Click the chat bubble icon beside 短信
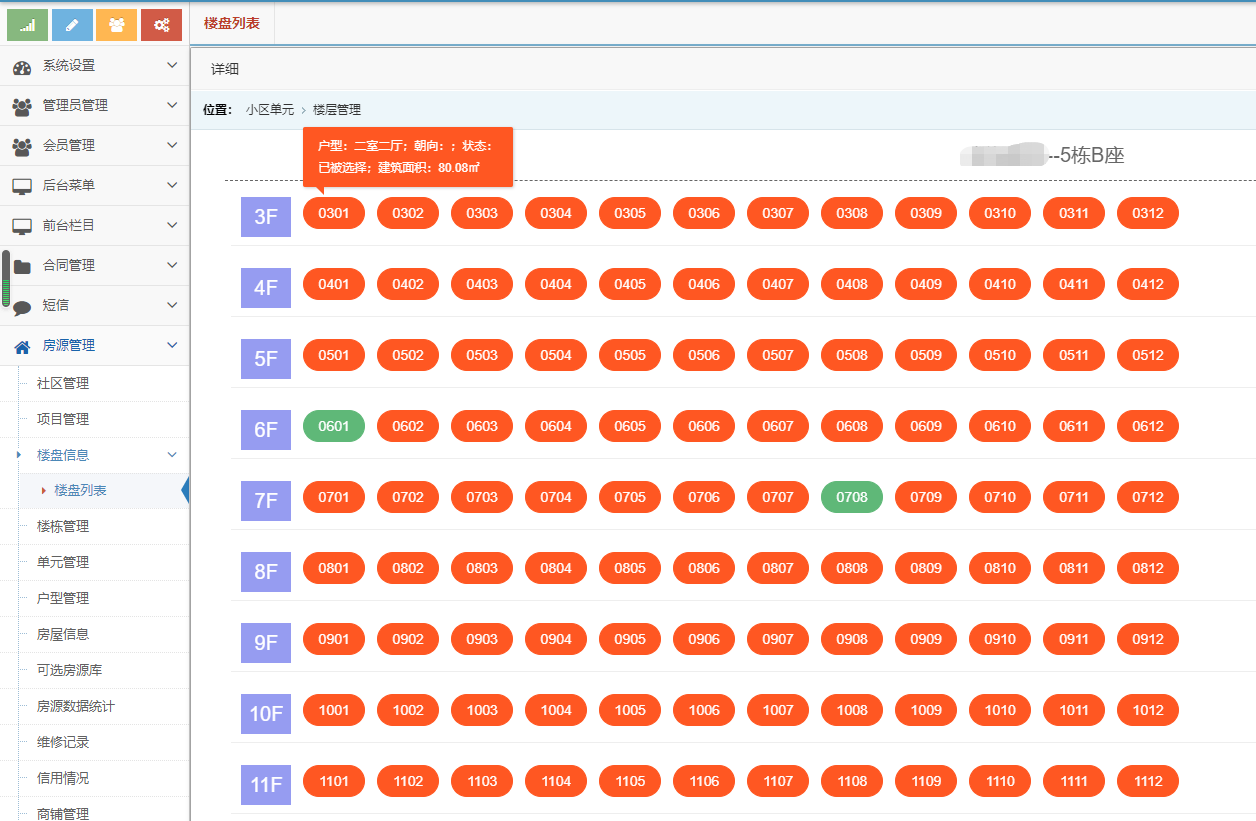The image size is (1256, 821). (22, 308)
